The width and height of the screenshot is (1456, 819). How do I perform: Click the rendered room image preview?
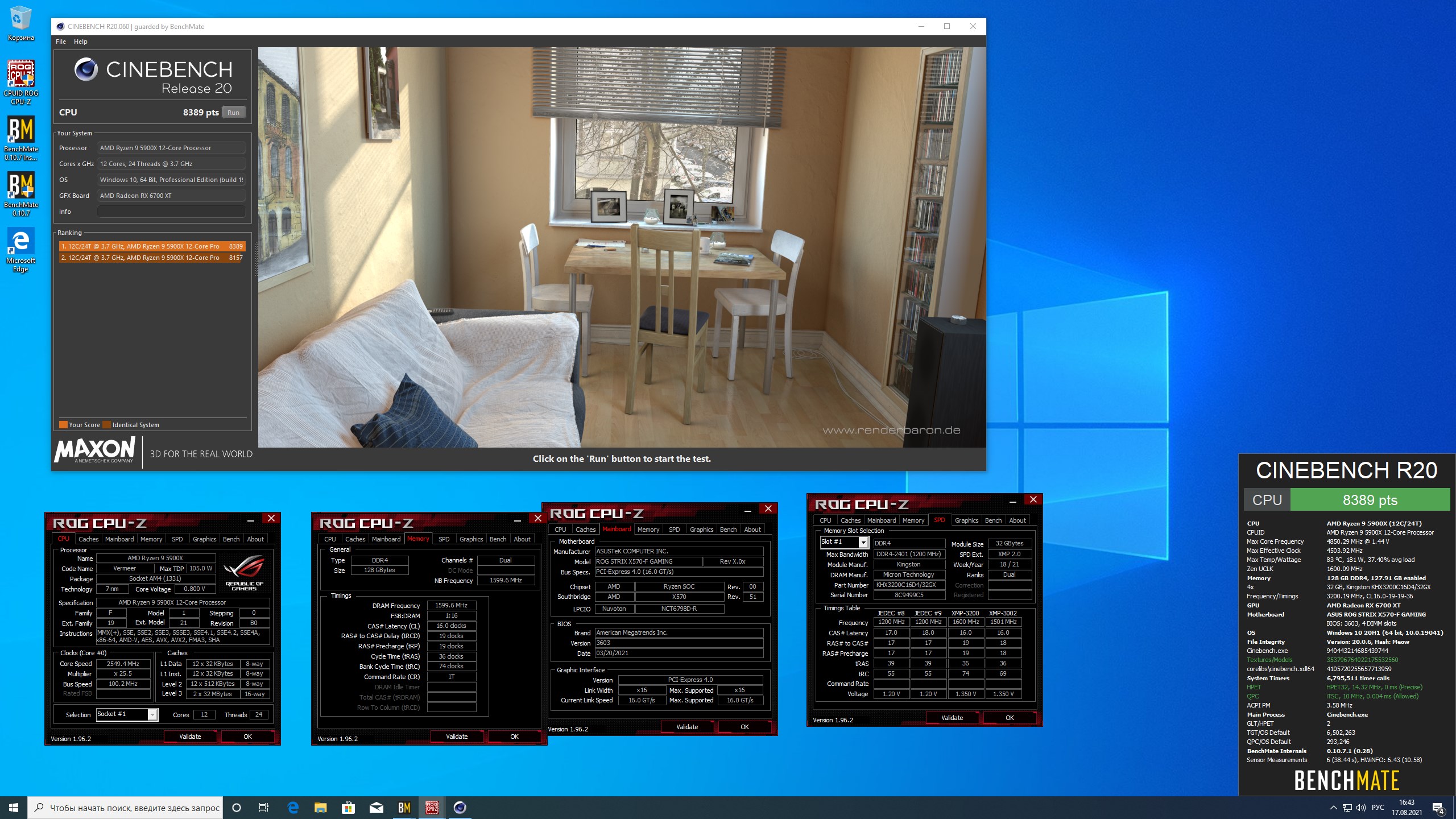coord(622,247)
